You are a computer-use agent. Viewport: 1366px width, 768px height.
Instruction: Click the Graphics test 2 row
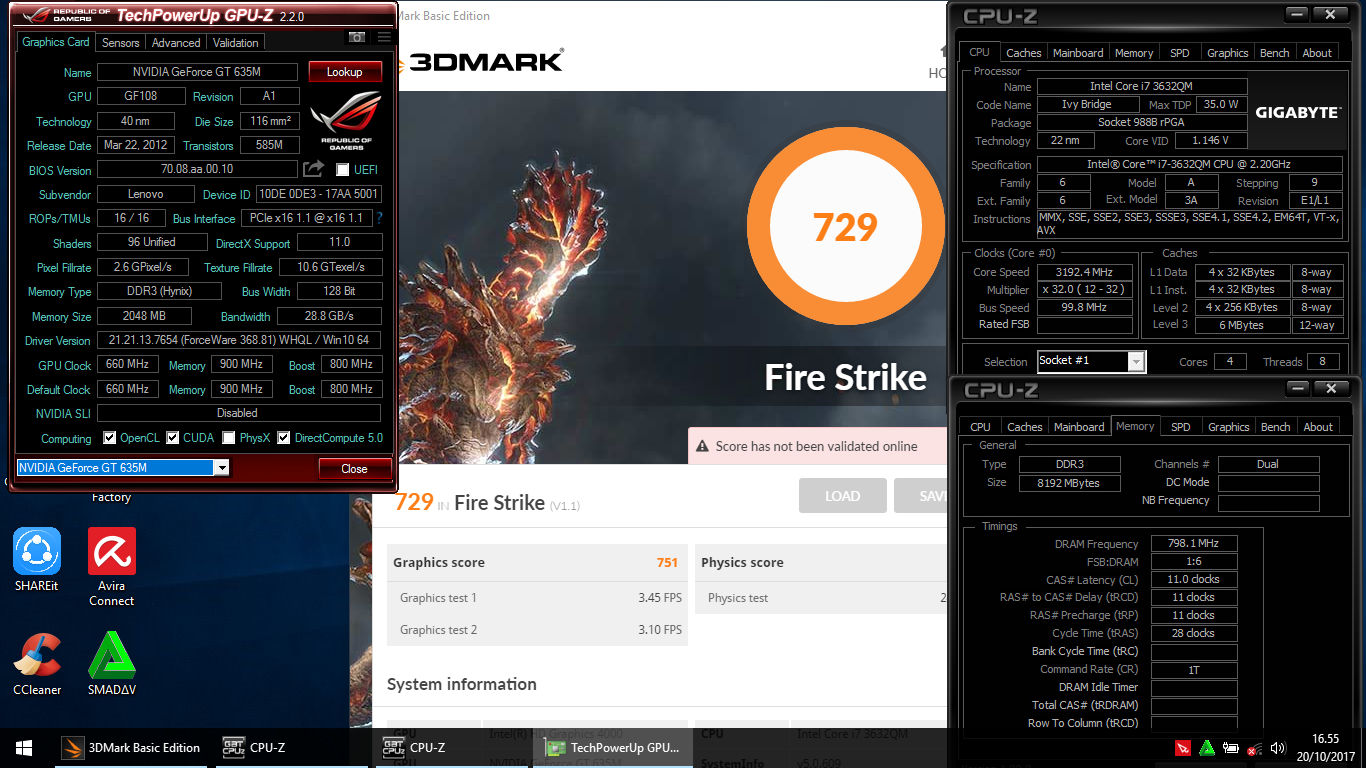[538, 630]
